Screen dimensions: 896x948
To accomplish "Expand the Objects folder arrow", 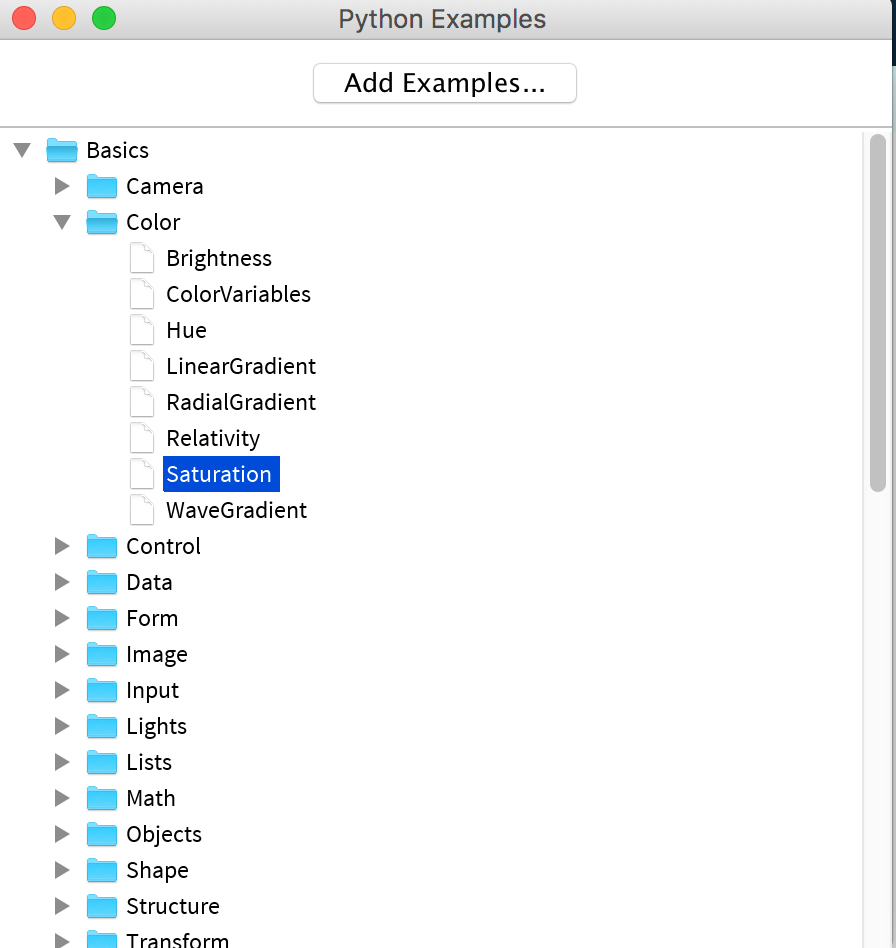I will point(62,834).
